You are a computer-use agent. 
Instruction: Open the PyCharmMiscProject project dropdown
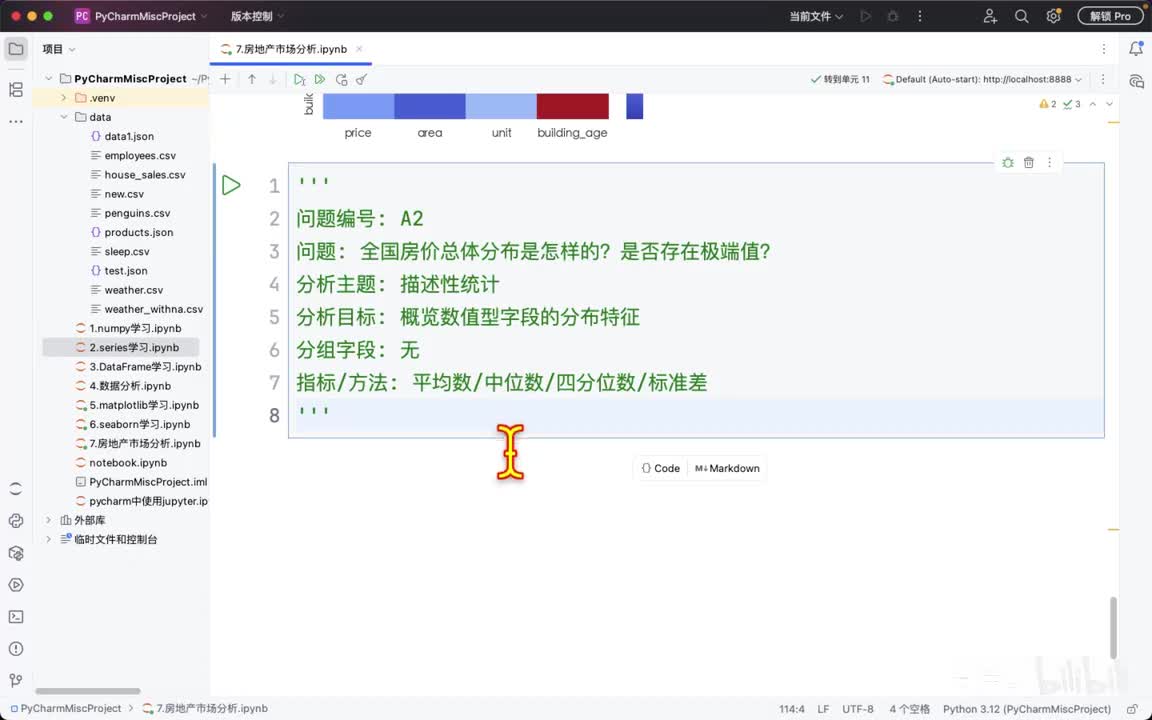[141, 16]
